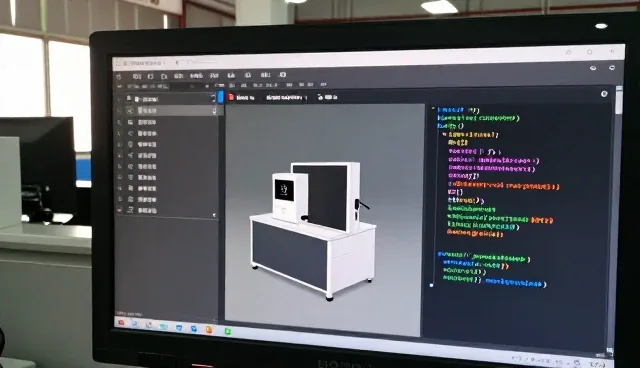640x368 pixels.
Task: Open the red icon on the taskbar
Action: (x=121, y=323)
